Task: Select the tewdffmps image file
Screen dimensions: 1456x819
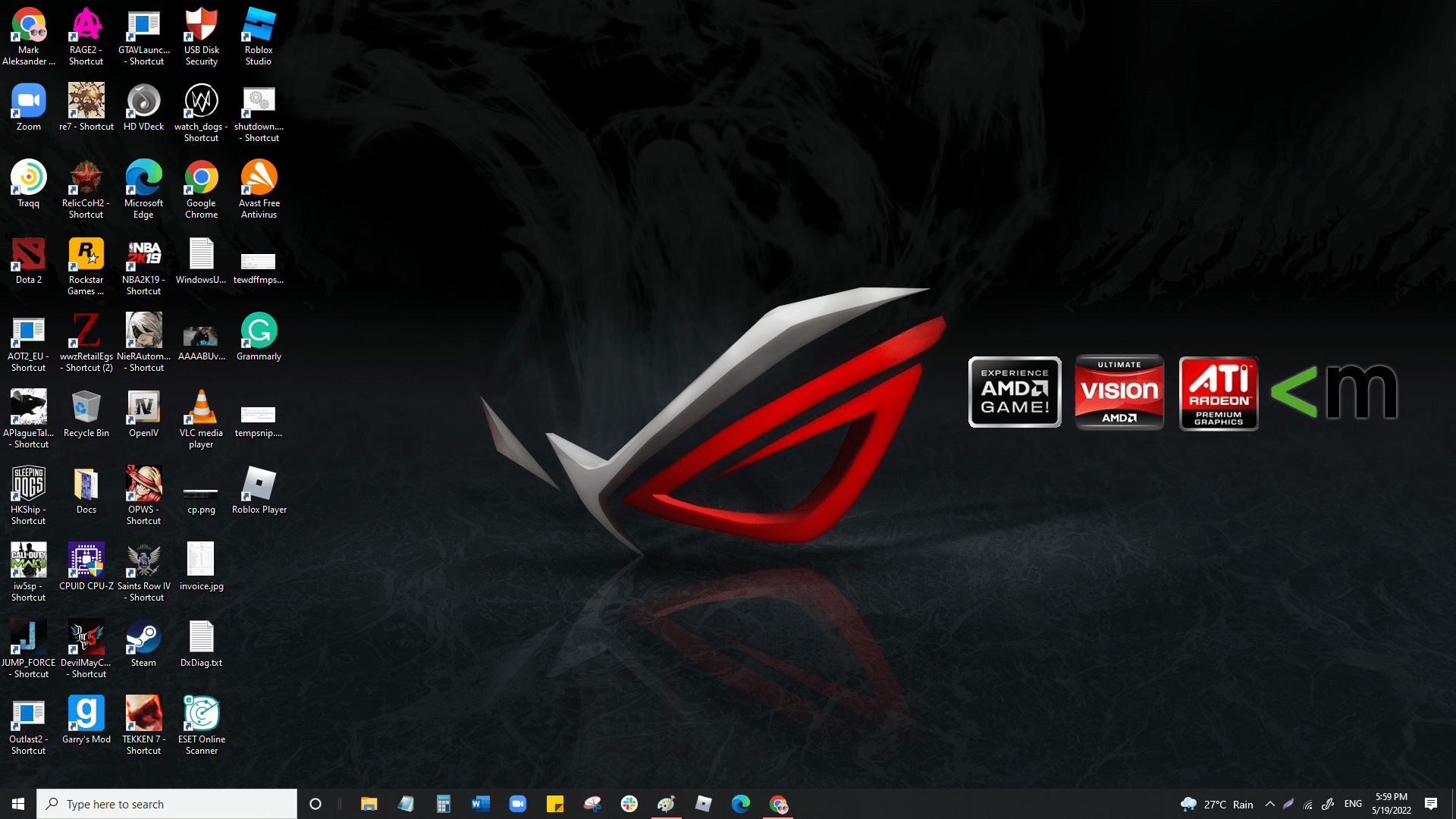Action: [259, 268]
